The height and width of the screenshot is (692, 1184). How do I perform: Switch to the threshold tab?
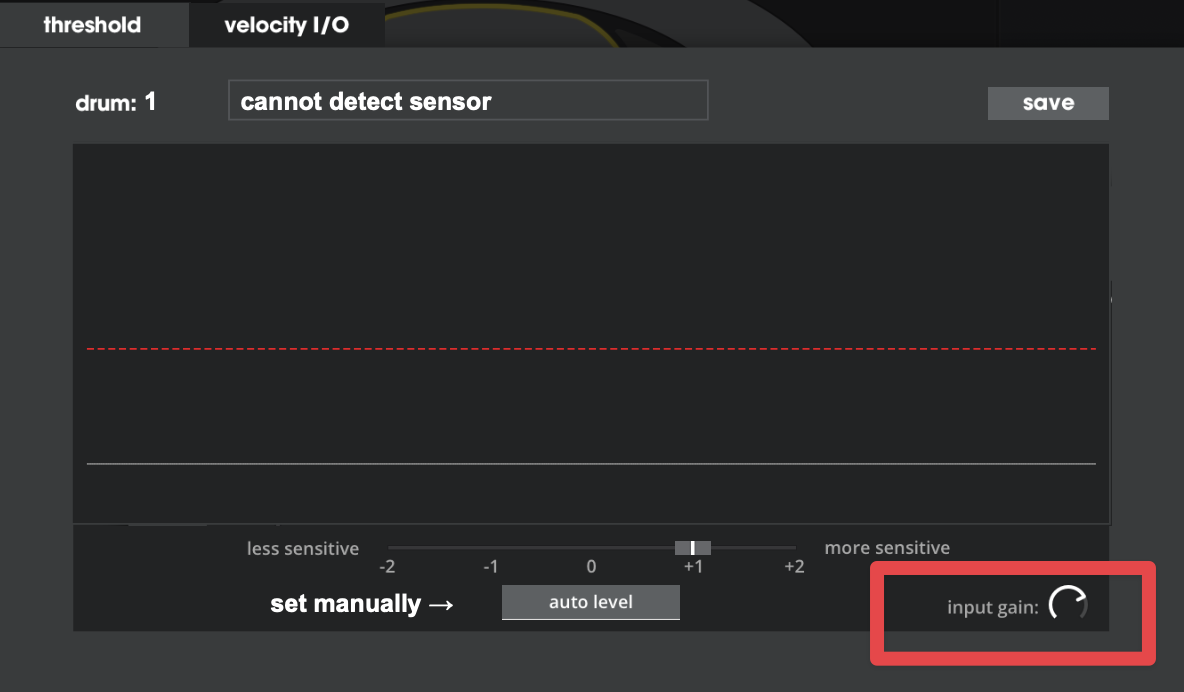tap(92, 24)
